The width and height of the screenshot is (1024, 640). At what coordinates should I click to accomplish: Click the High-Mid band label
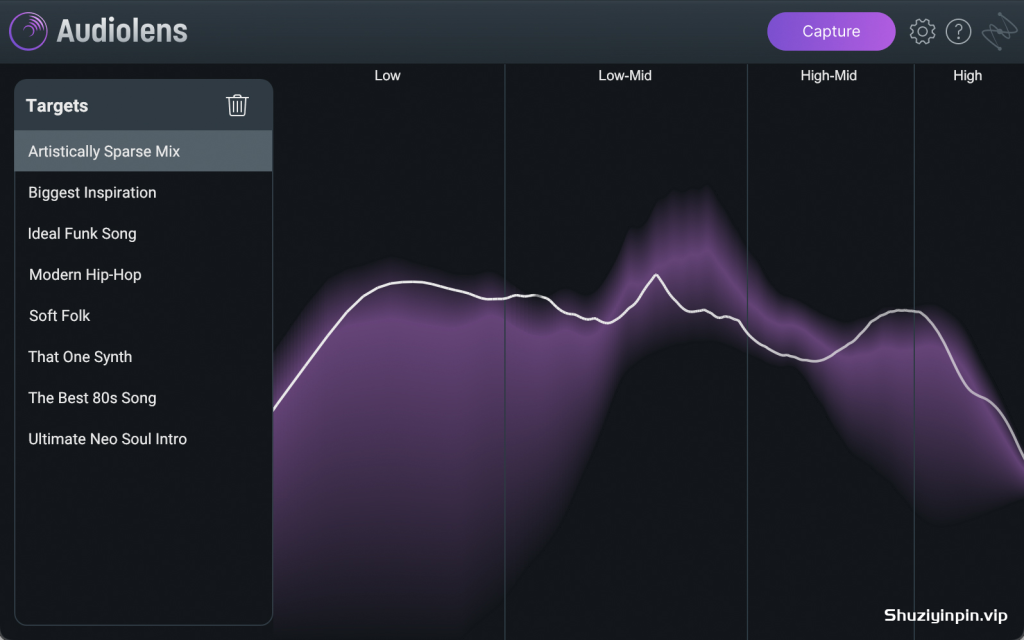[828, 76]
